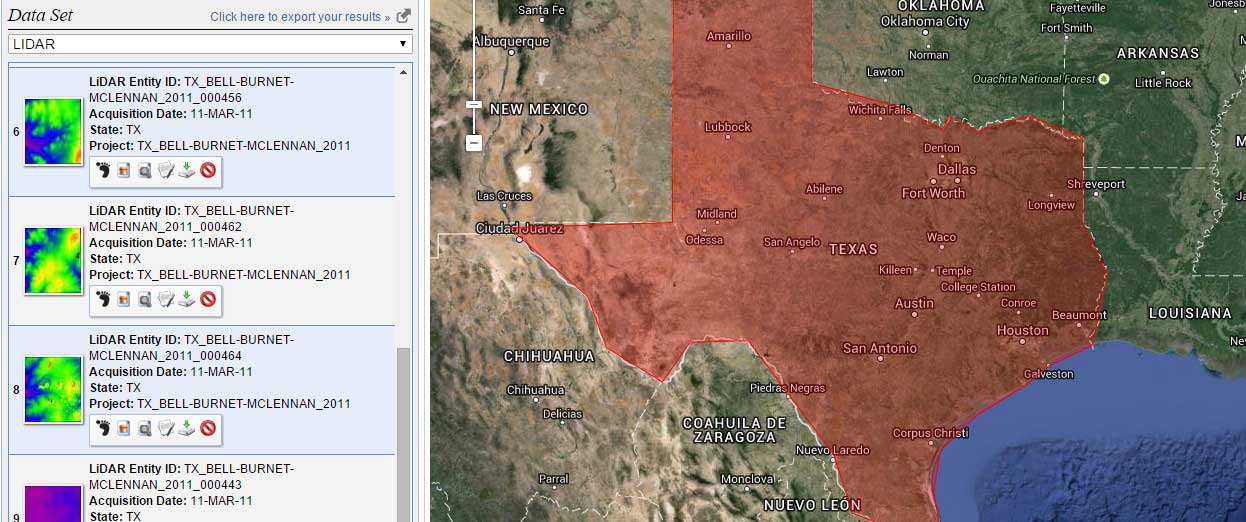This screenshot has height=522, width=1246.
Task: Click the Amarillo label on the map
Action: click(x=729, y=36)
